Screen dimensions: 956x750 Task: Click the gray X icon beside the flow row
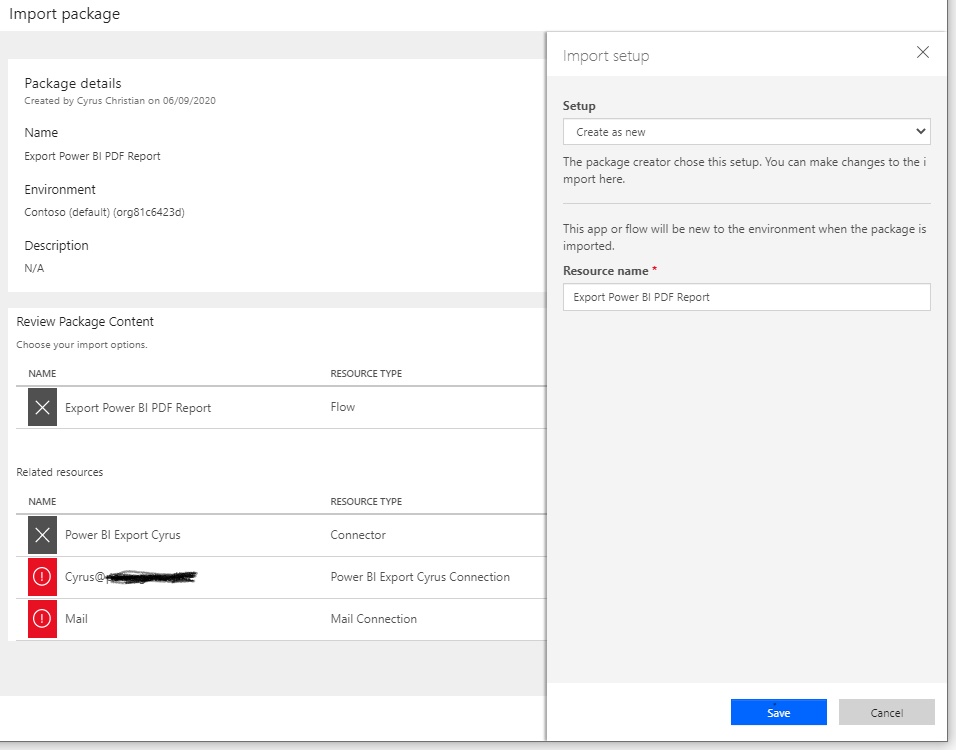tap(42, 408)
